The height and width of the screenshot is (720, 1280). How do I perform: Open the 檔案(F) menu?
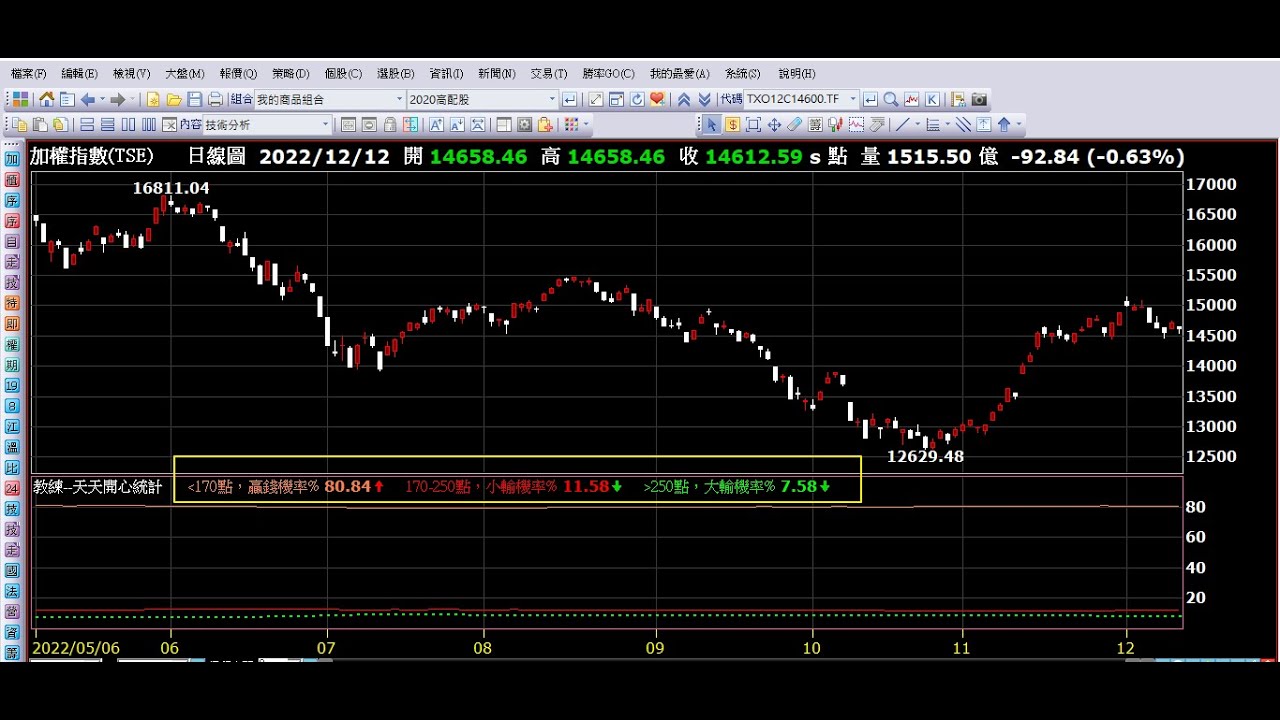28,74
